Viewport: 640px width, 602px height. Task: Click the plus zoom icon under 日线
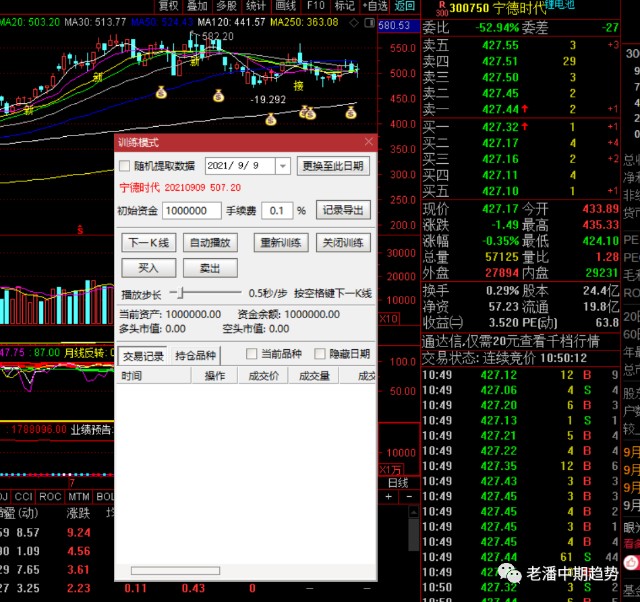click(x=388, y=496)
